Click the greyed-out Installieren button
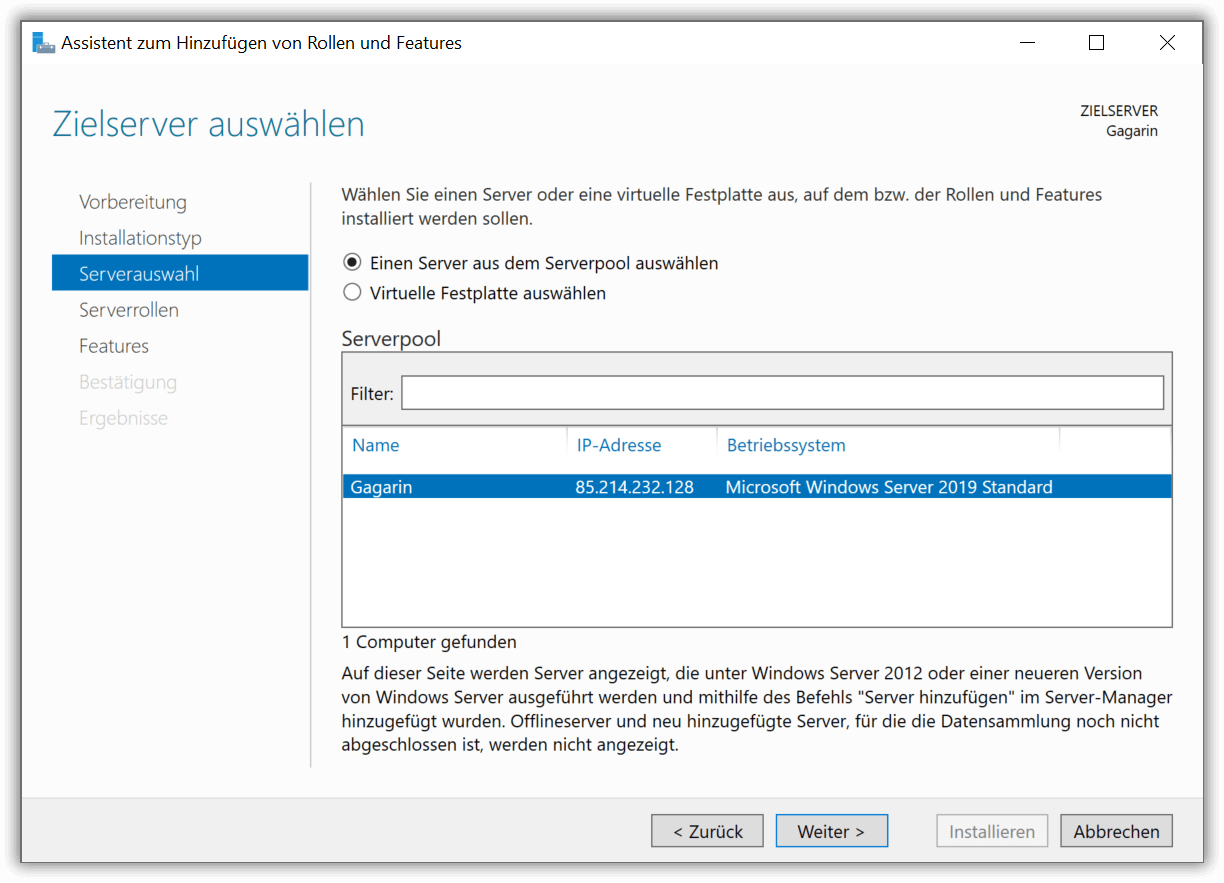Screen dimensions: 1224x883 coord(992,831)
